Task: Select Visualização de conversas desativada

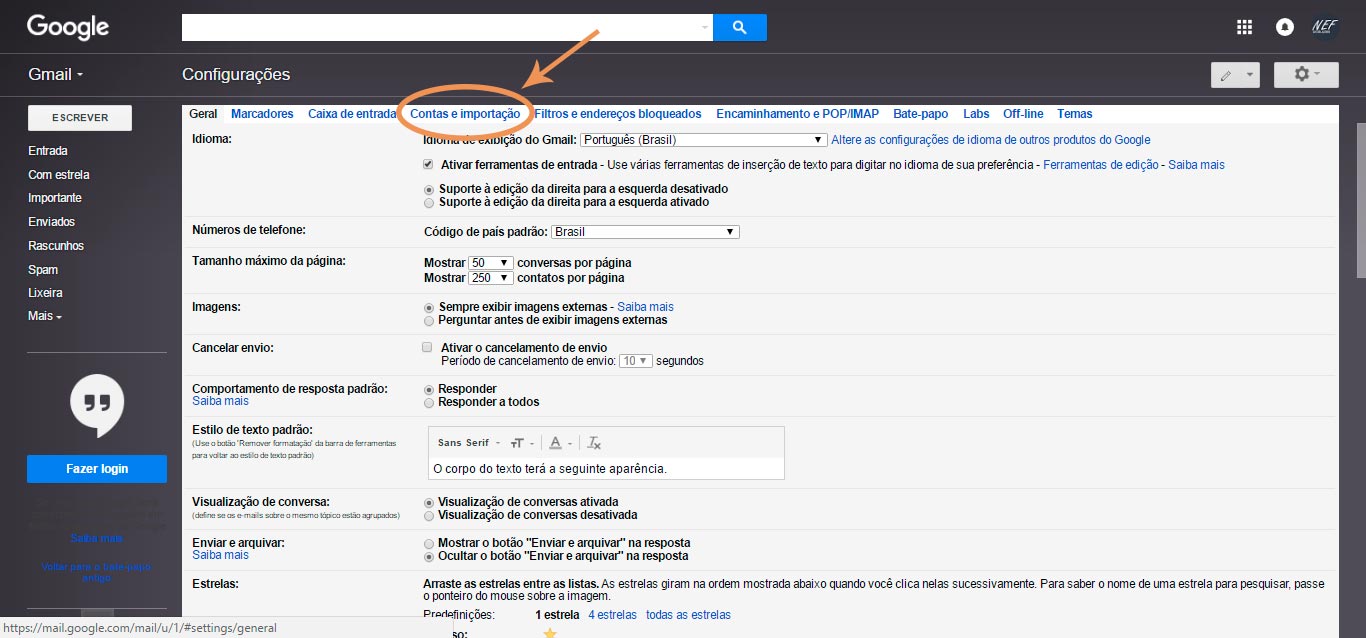Action: [429, 515]
